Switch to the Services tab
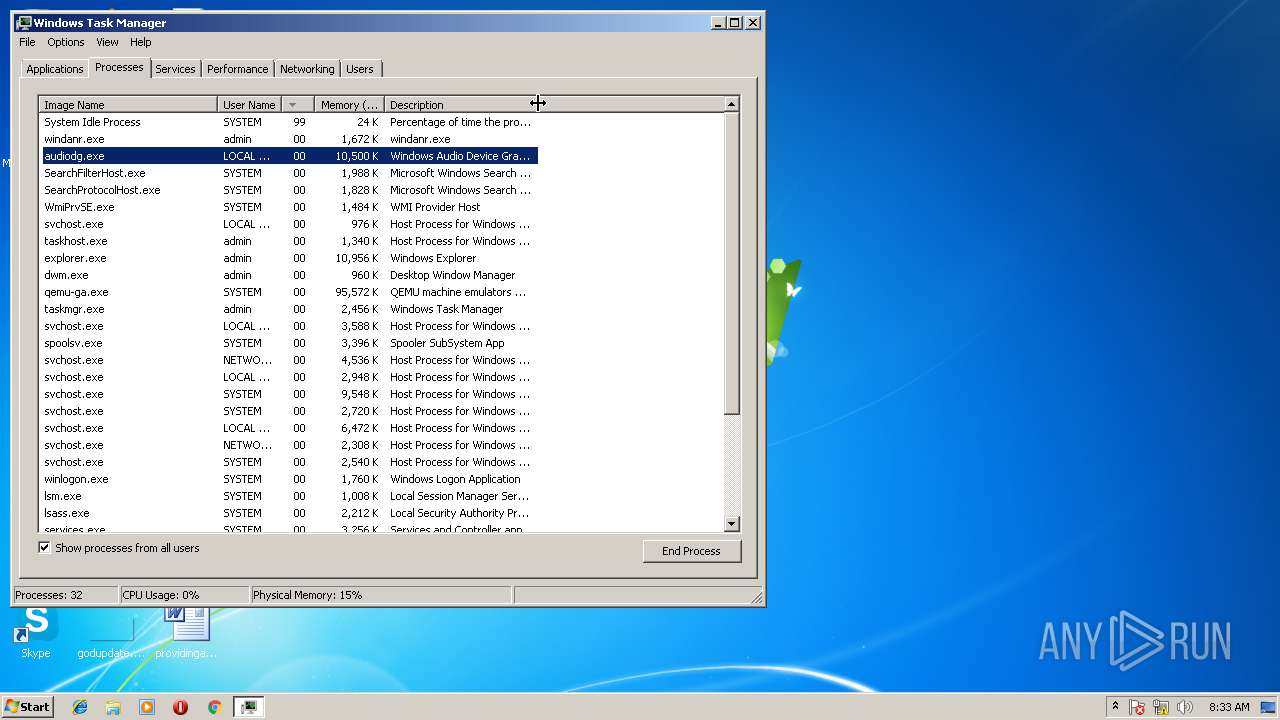Viewport: 1280px width, 720px height. (175, 69)
